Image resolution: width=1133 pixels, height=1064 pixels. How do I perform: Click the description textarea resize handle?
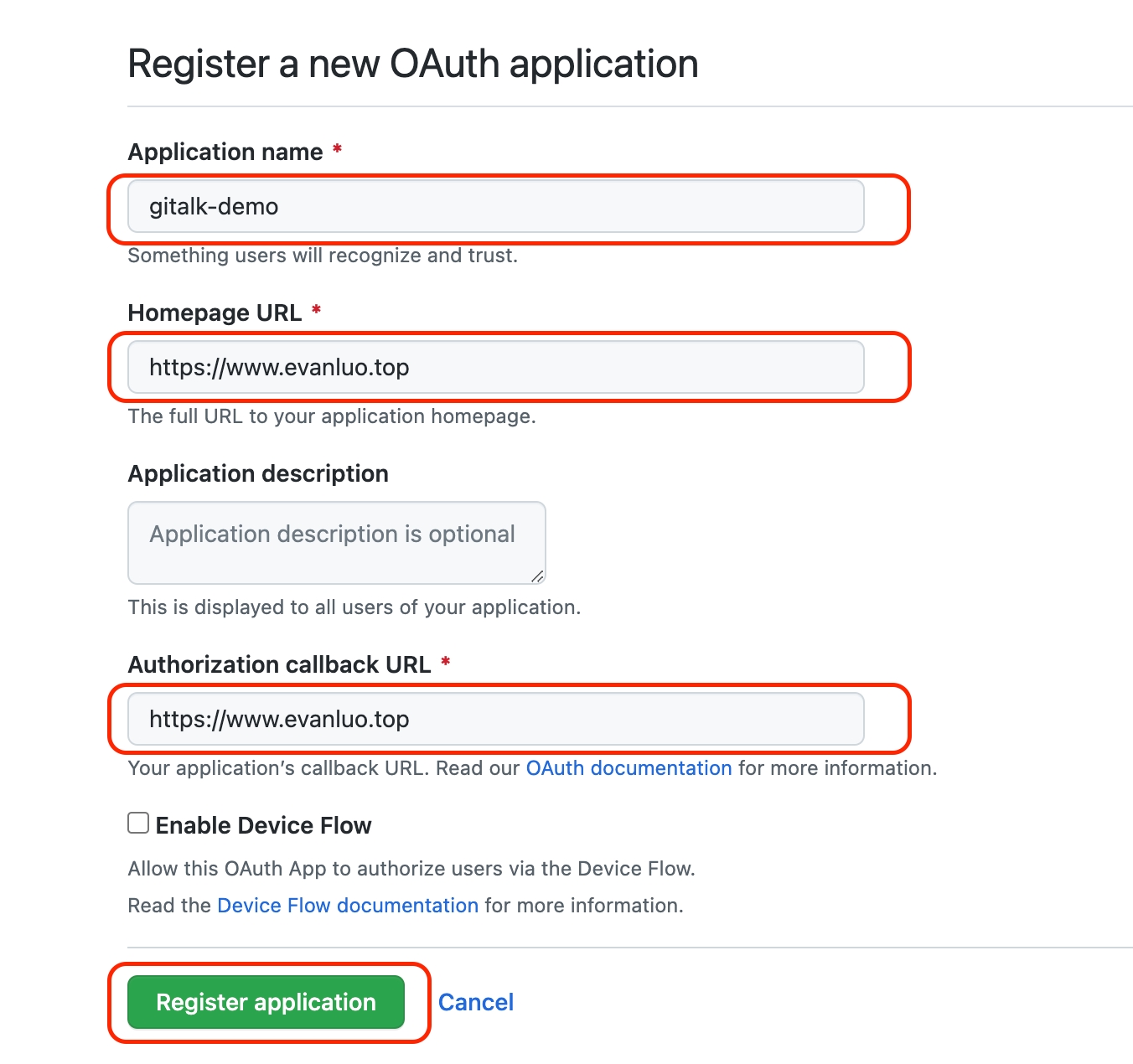tap(538, 576)
